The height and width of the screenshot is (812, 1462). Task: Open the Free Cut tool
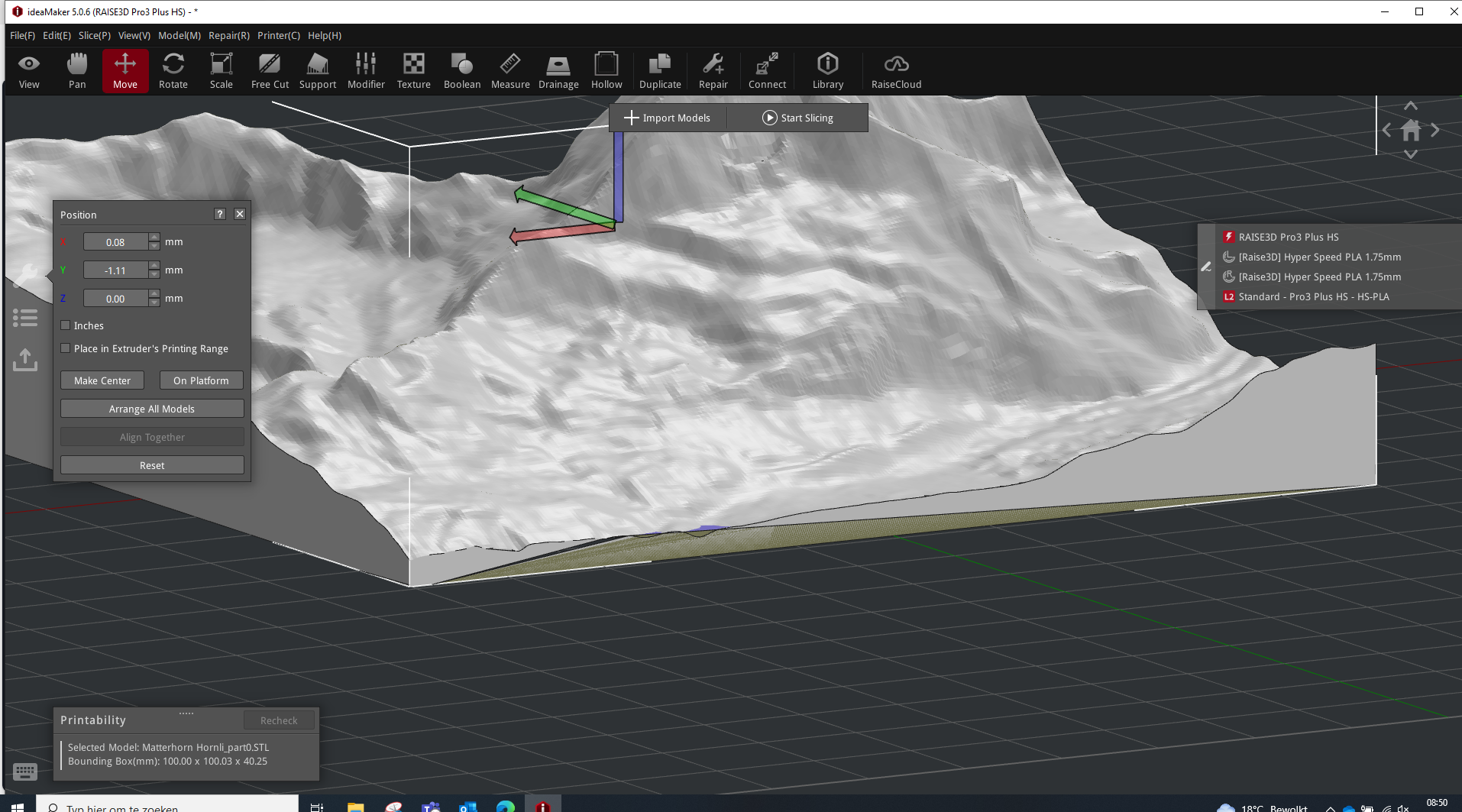click(x=270, y=70)
